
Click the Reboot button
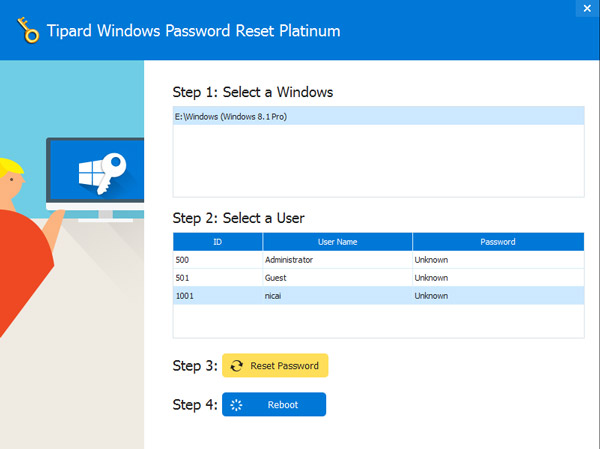coord(274,404)
